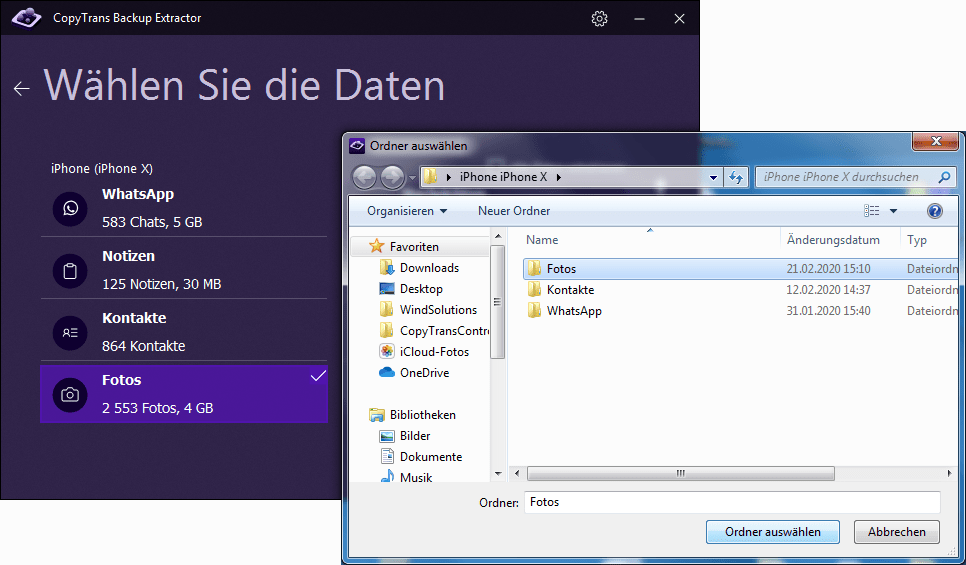Image resolution: width=966 pixels, height=565 pixels.
Task: Click the search magnifier icon
Action: pyautogui.click(x=944, y=177)
